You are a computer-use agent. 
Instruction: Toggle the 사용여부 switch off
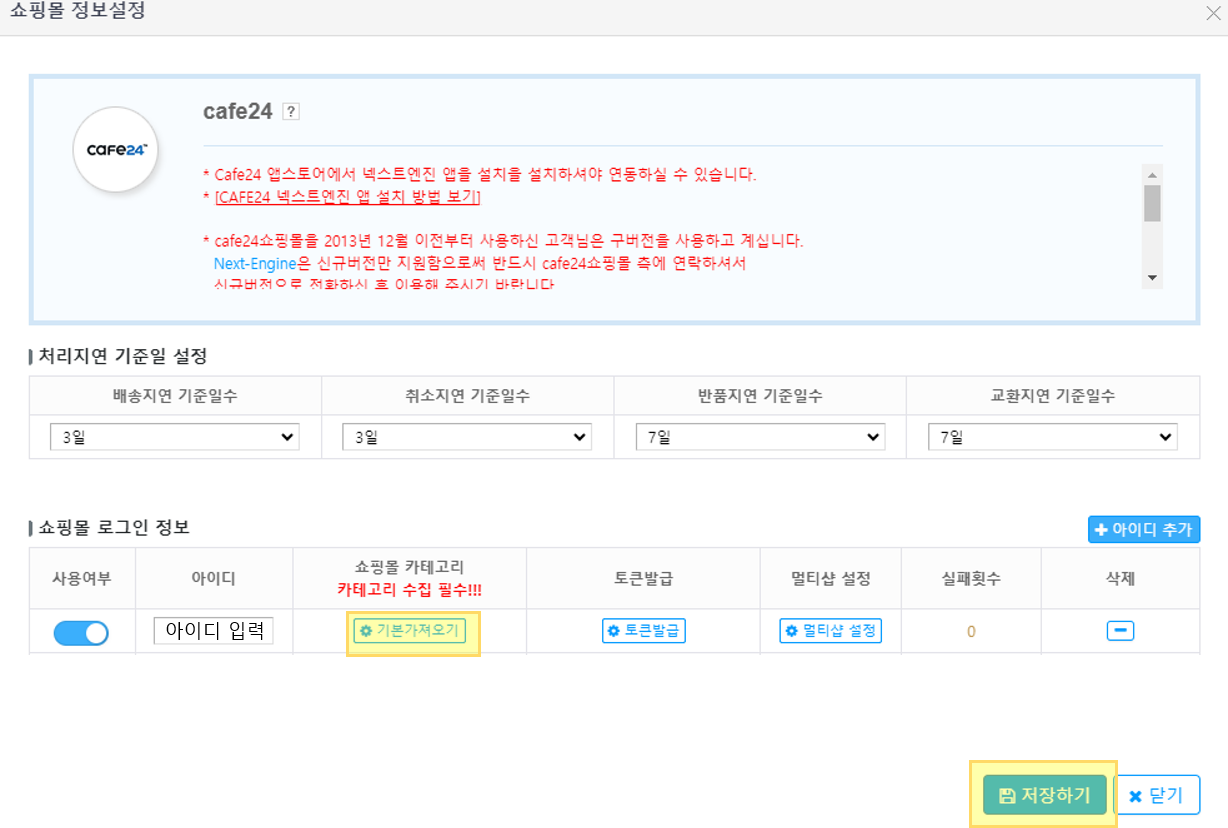[81, 633]
